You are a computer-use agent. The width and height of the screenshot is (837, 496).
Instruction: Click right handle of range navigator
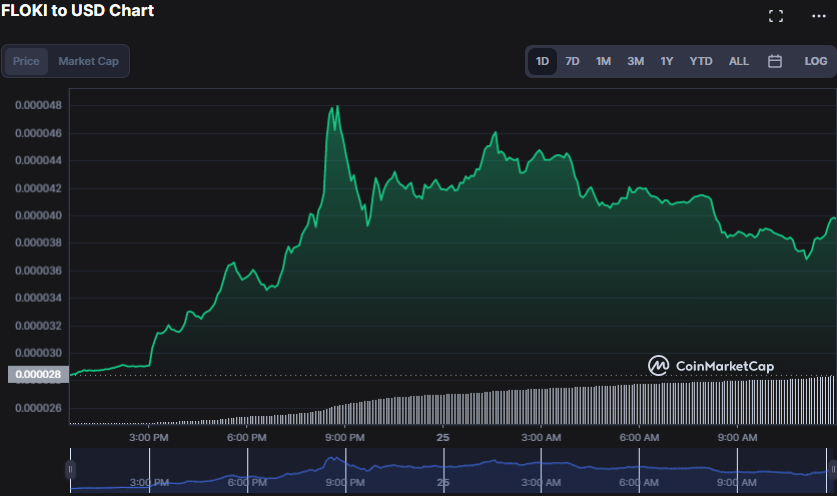pos(833,469)
